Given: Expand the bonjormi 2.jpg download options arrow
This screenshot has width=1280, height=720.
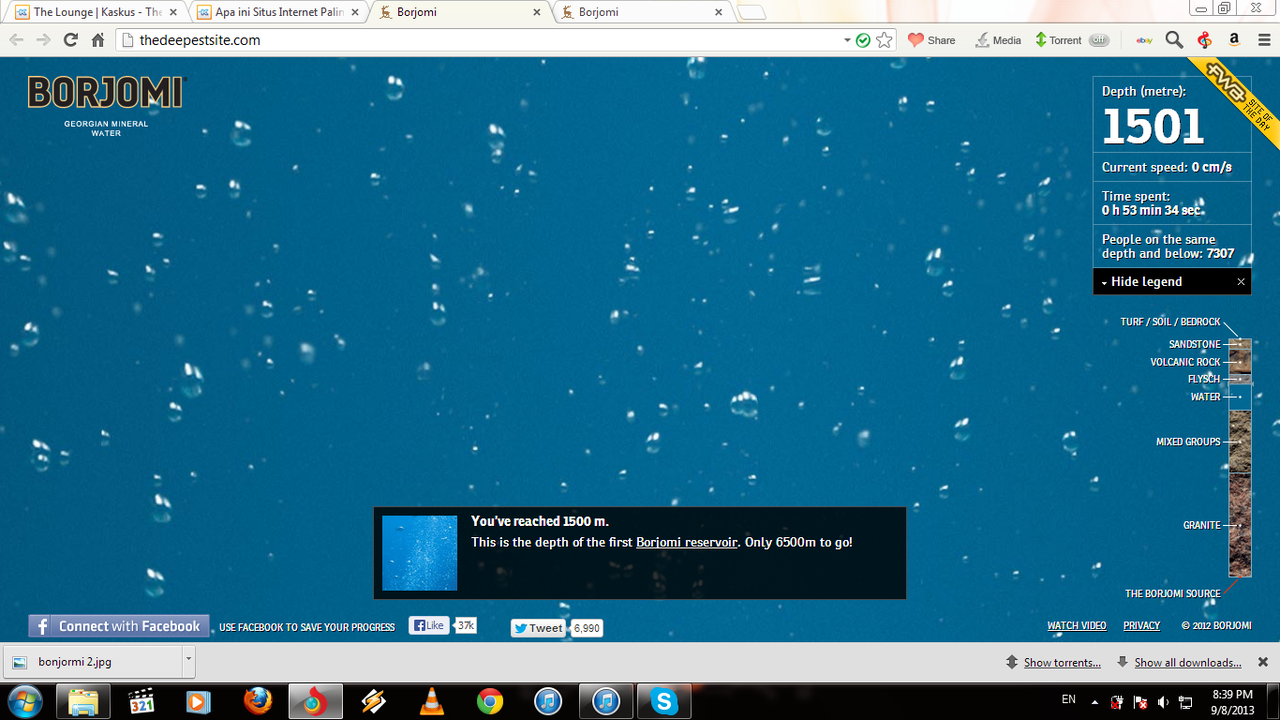Looking at the screenshot, I should click(188, 661).
